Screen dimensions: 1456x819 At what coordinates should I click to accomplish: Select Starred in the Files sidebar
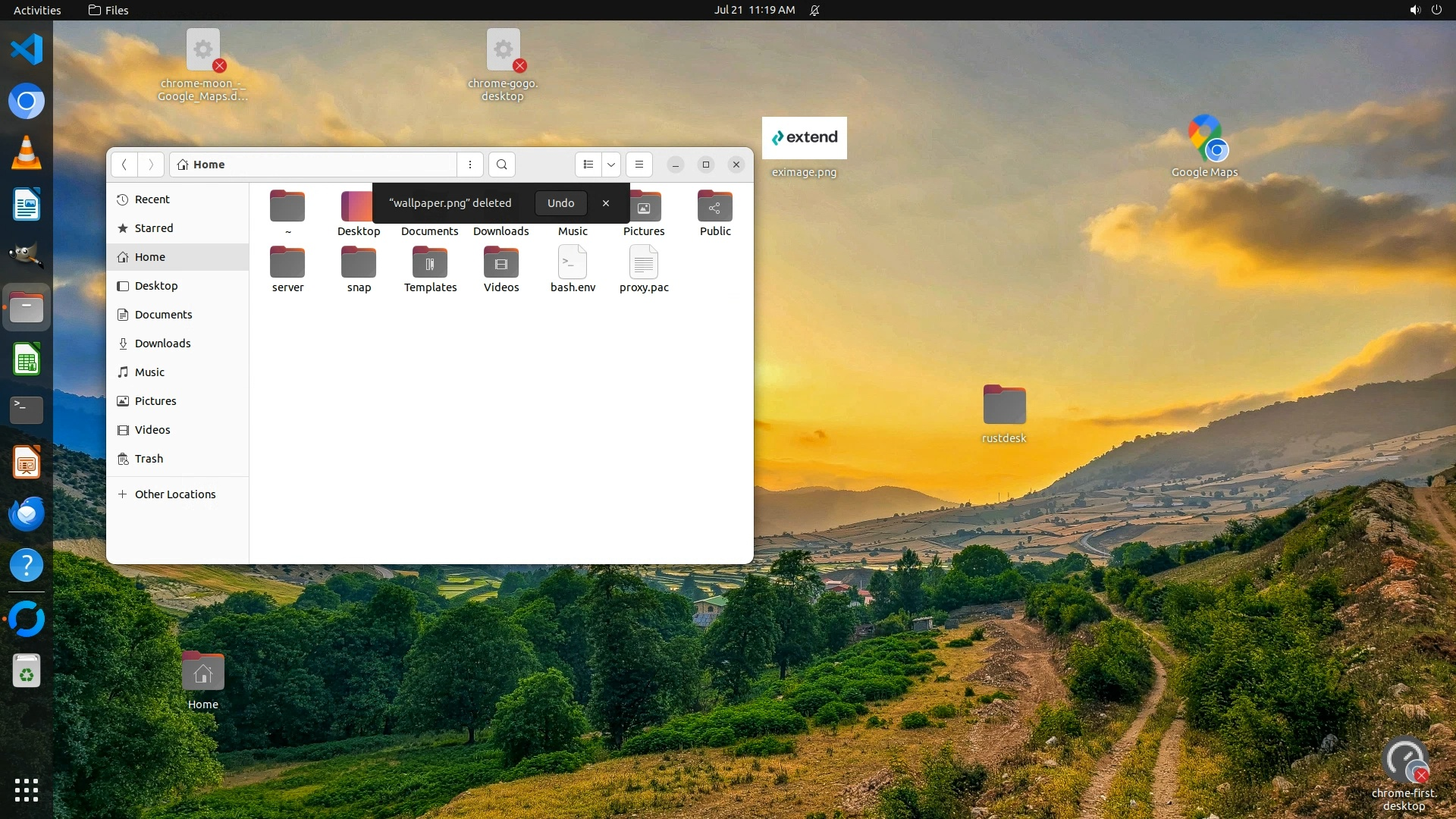(153, 228)
